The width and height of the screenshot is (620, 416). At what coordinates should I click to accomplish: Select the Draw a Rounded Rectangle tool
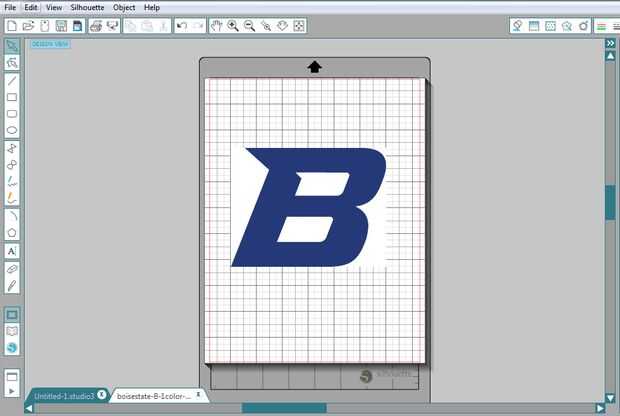click(x=12, y=114)
